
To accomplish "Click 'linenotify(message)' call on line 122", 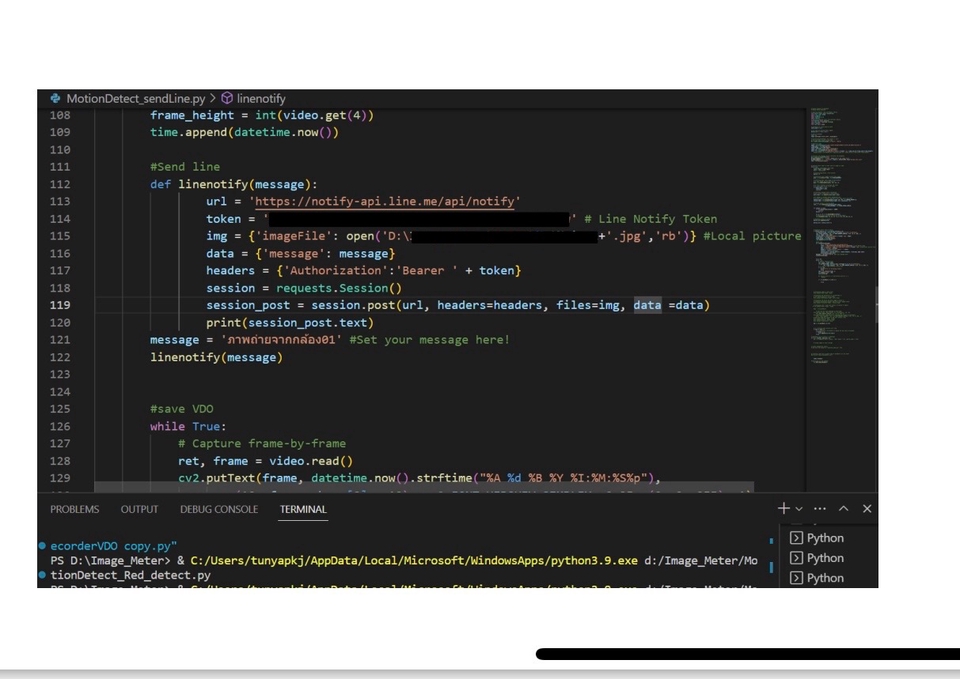I will click(x=216, y=358).
